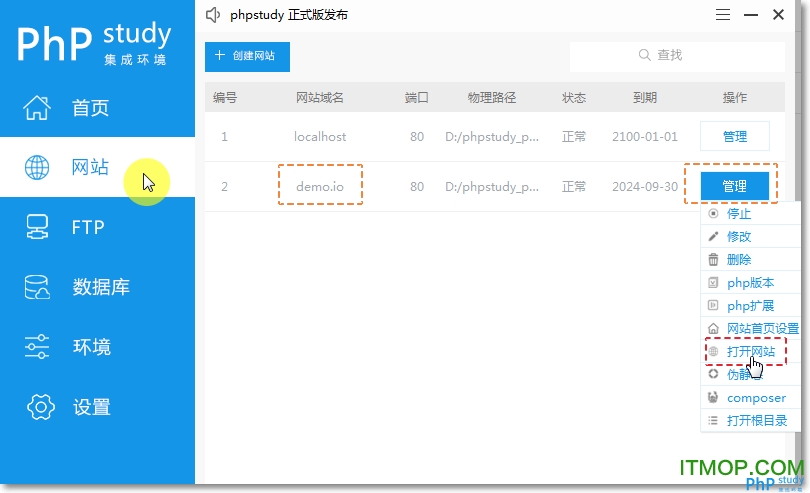
Task: Choose 停止 from the manage menu
Action: coord(750,213)
